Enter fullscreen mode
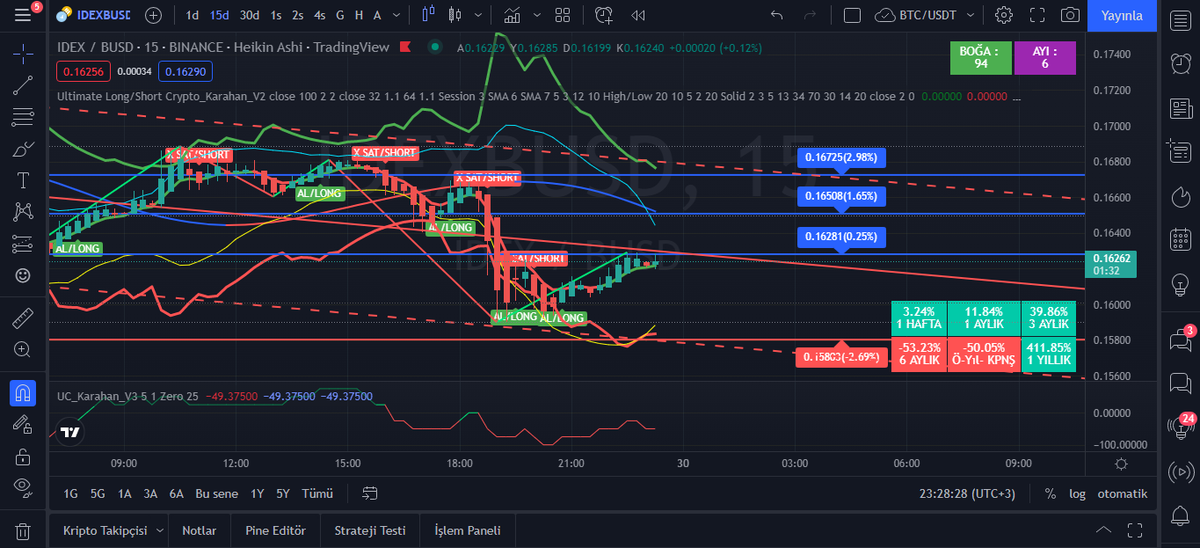This screenshot has width=1200, height=548. (x=1037, y=15)
